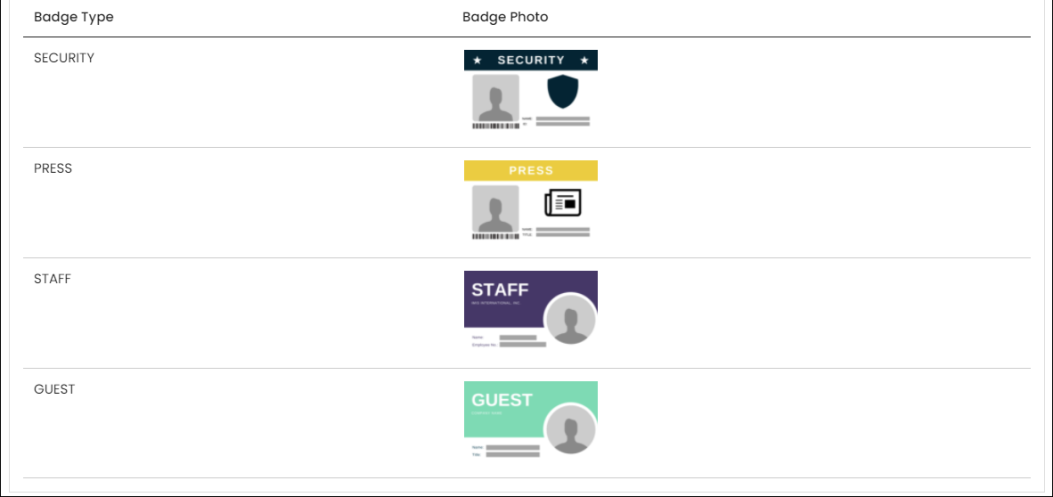The height and width of the screenshot is (497, 1053).
Task: Select the GUEST badge type row
Action: pos(526,423)
